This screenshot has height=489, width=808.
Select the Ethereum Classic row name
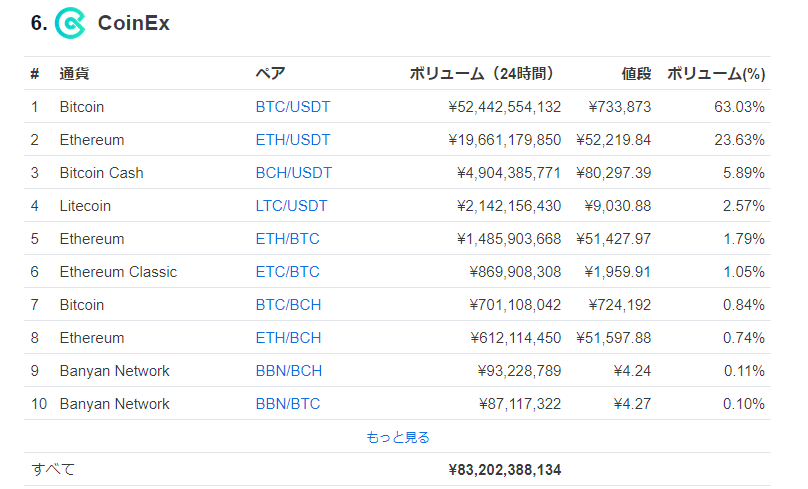(118, 272)
